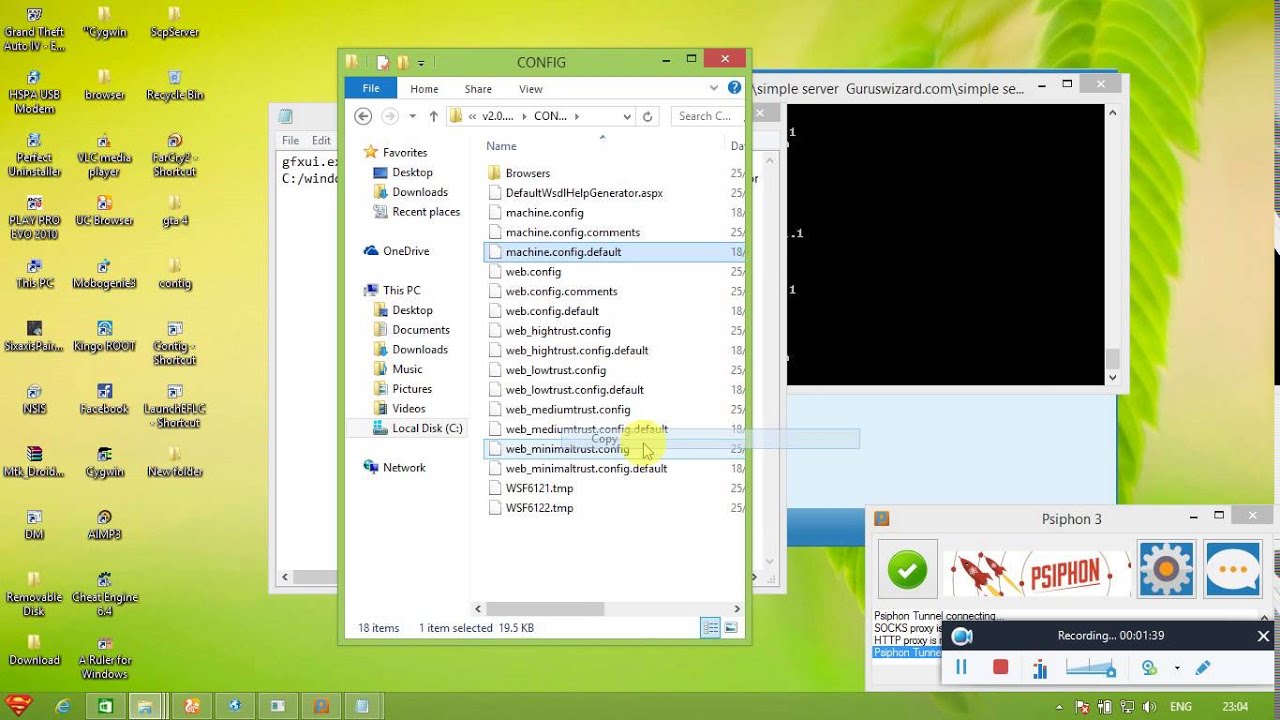Image resolution: width=1280 pixels, height=720 pixels.
Task: Open recent locations dropdown arrow
Action: point(412,117)
